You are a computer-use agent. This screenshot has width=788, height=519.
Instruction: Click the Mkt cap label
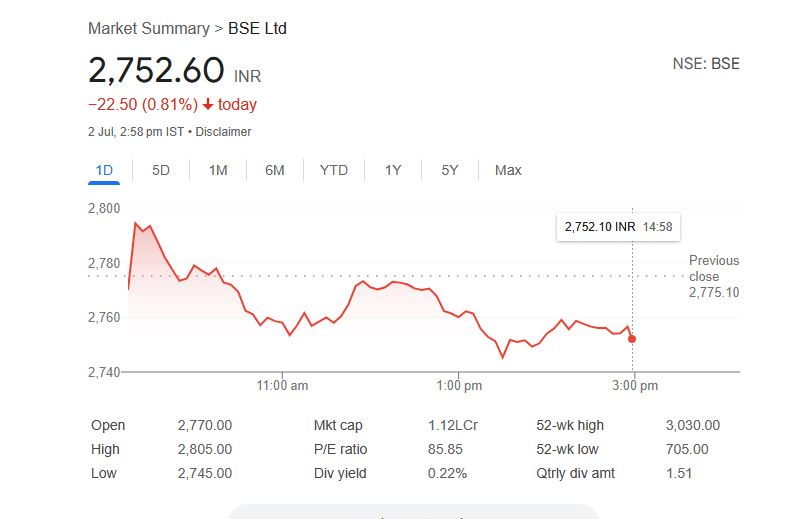pyautogui.click(x=339, y=425)
